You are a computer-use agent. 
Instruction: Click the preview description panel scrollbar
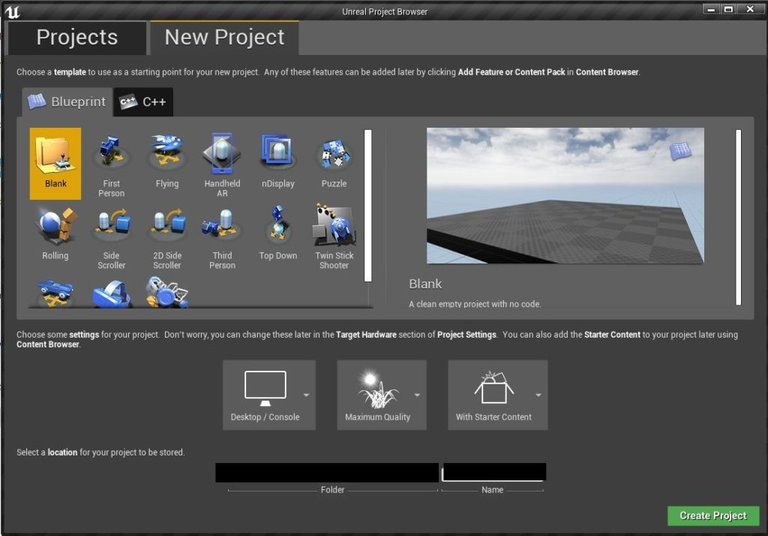pos(738,217)
